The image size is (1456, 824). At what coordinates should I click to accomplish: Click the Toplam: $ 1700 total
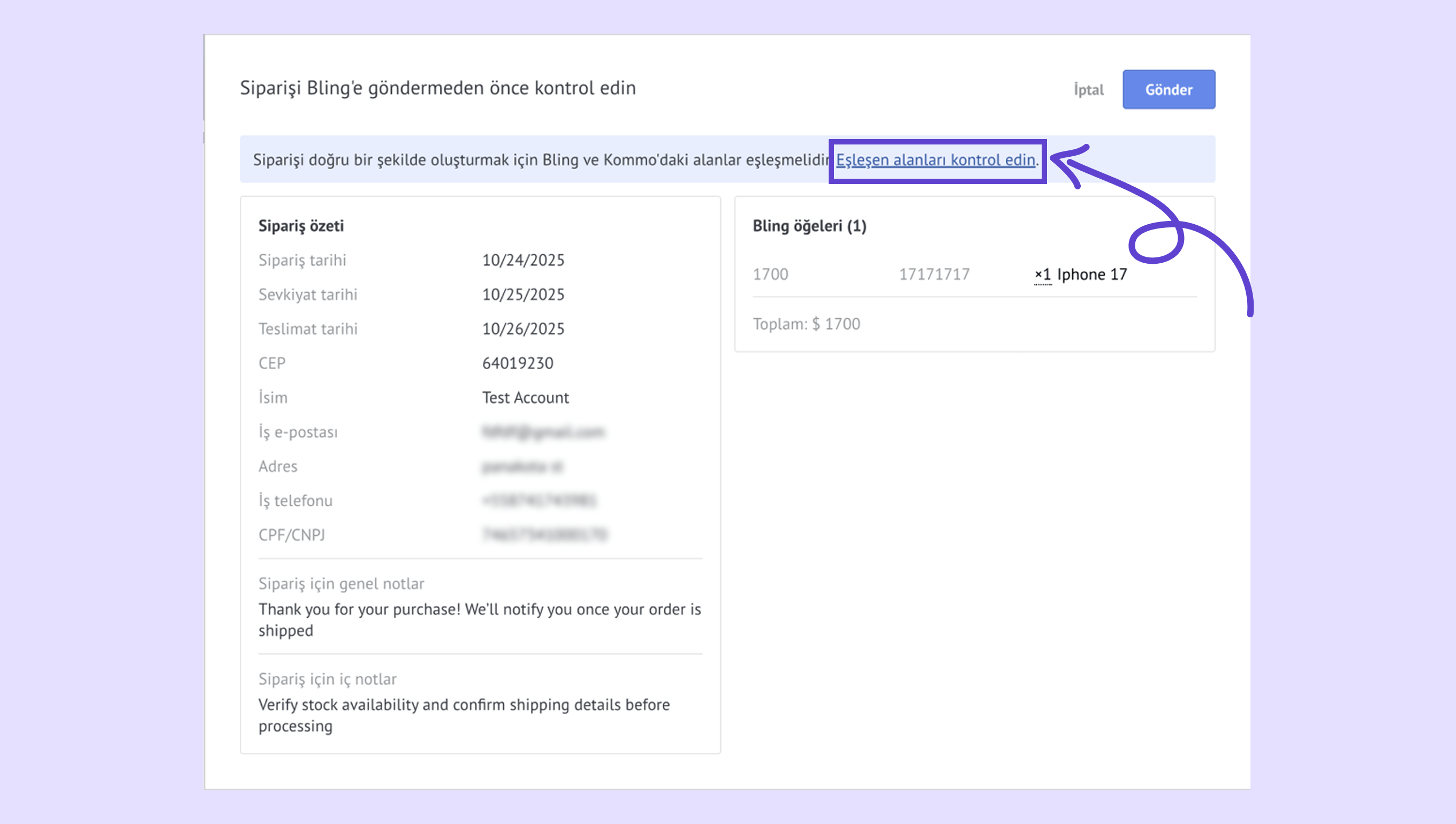pyautogui.click(x=806, y=324)
